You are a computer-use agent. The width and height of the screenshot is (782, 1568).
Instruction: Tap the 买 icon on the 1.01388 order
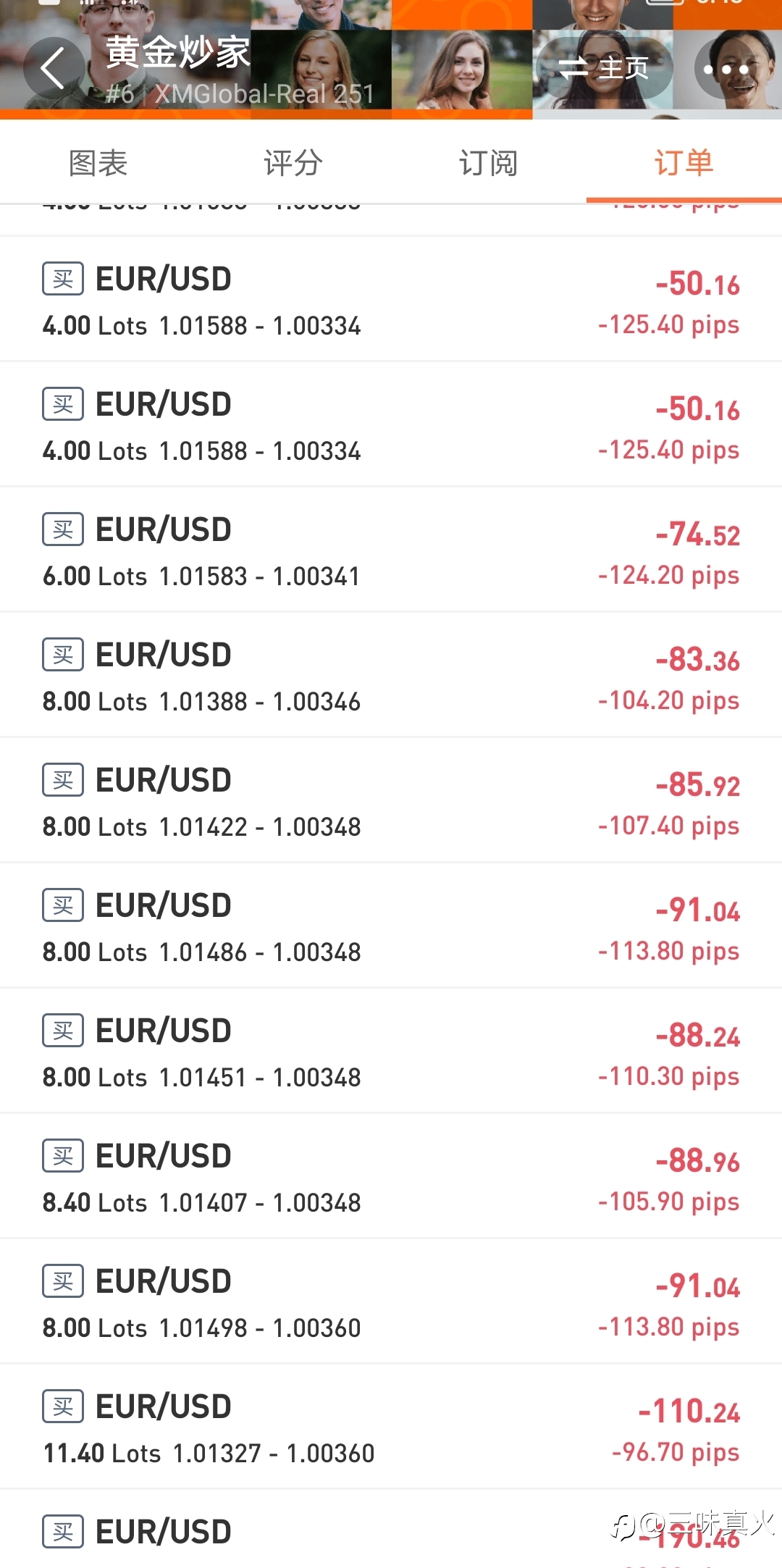63,655
